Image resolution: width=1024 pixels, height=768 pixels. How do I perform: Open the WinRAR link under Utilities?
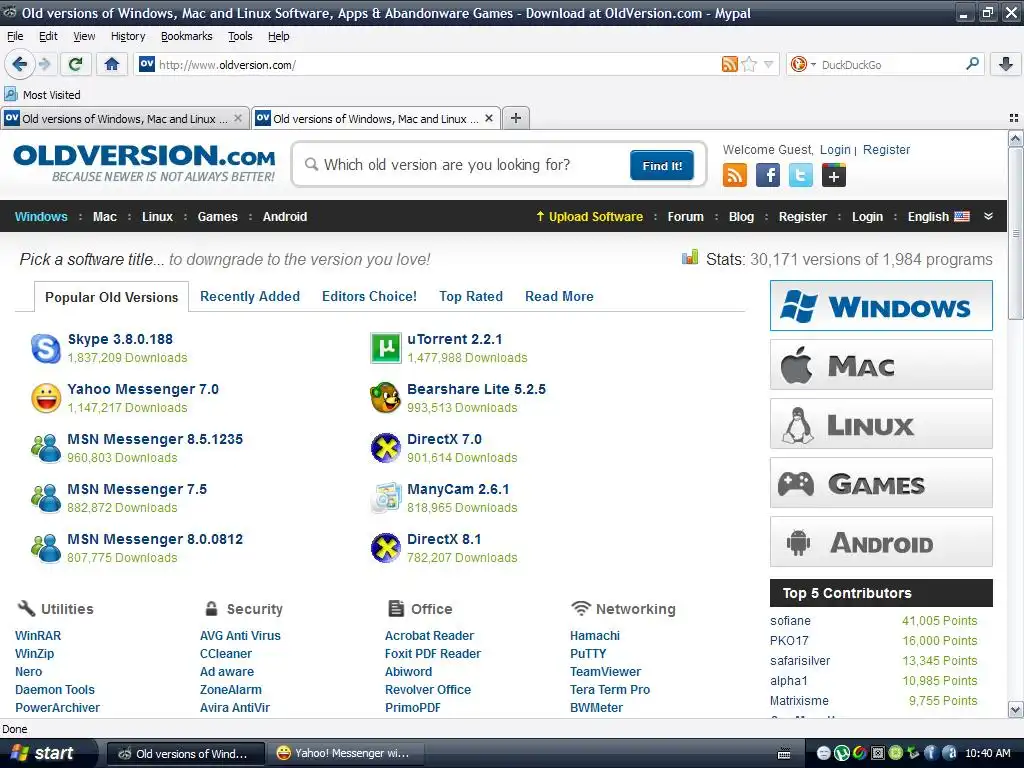(x=38, y=635)
